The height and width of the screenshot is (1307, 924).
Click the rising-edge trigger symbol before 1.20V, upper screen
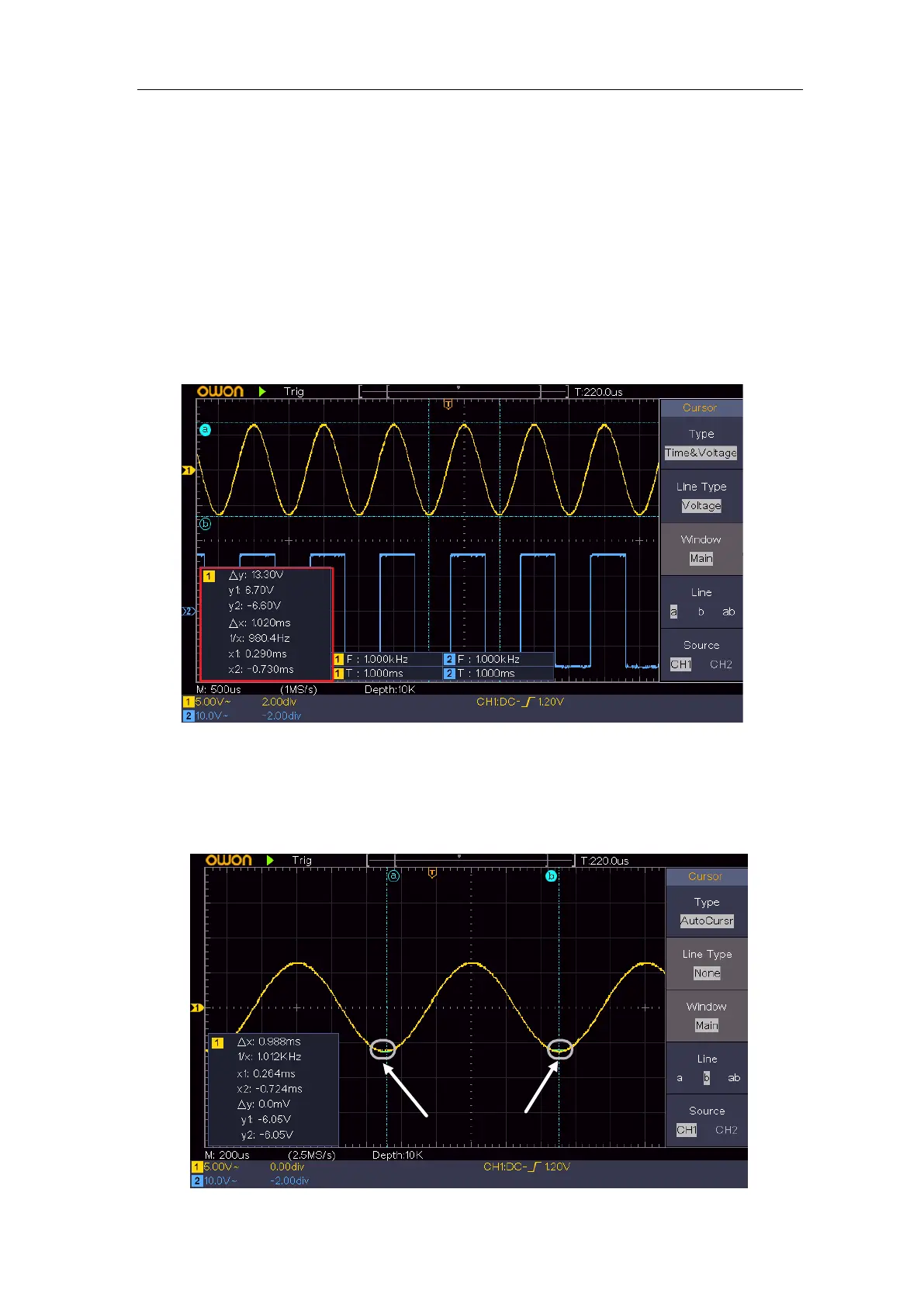pos(528,702)
